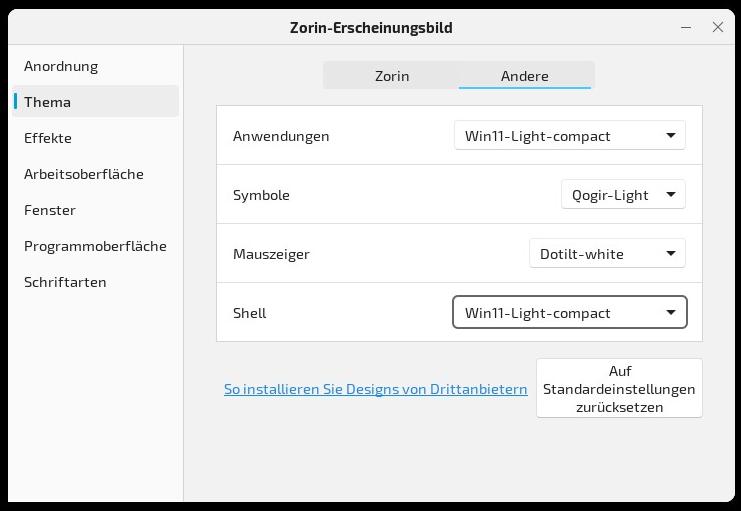Open Shell theme dropdown

tap(569, 313)
